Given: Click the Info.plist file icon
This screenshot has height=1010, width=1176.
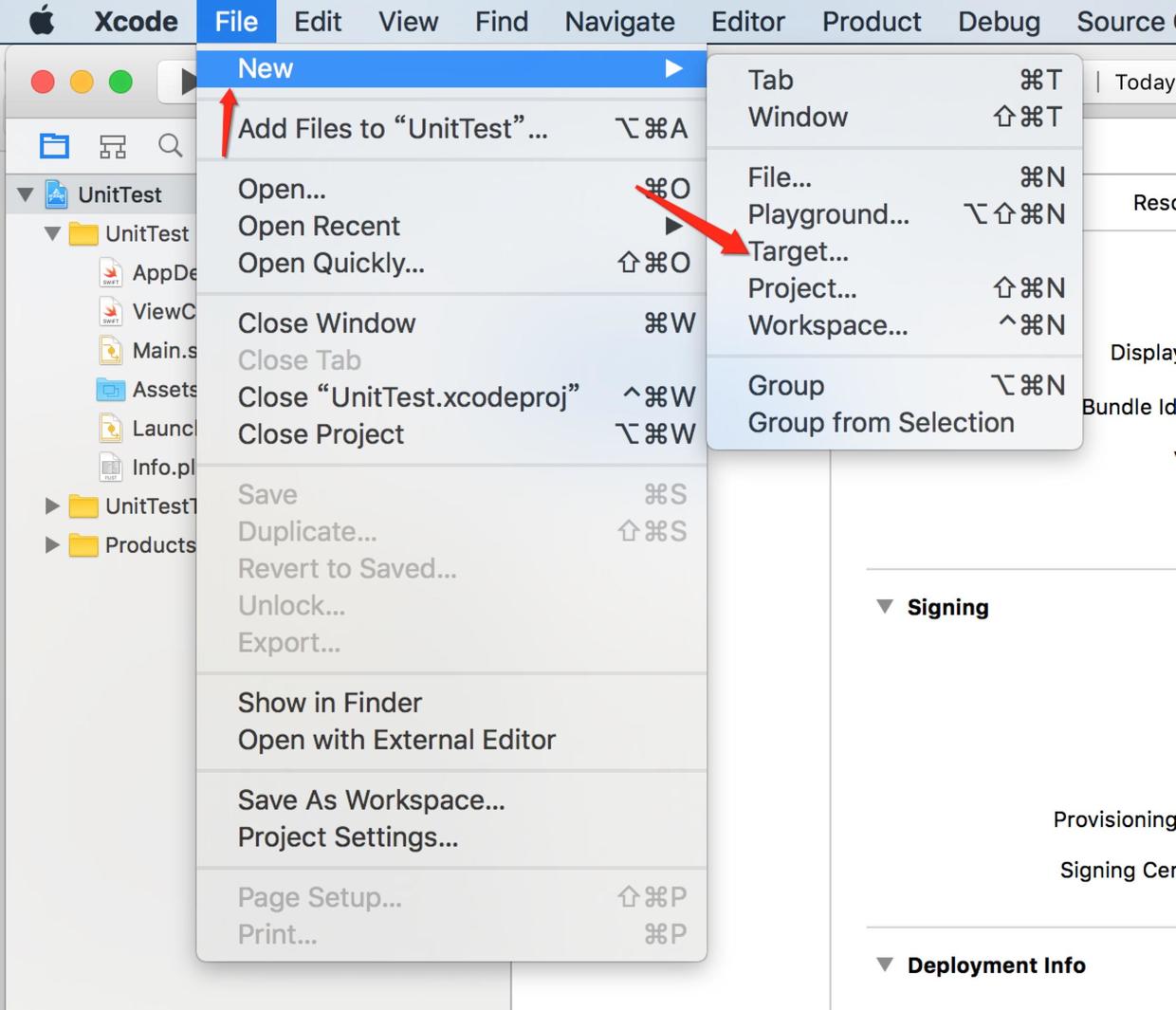Looking at the screenshot, I should point(111,467).
